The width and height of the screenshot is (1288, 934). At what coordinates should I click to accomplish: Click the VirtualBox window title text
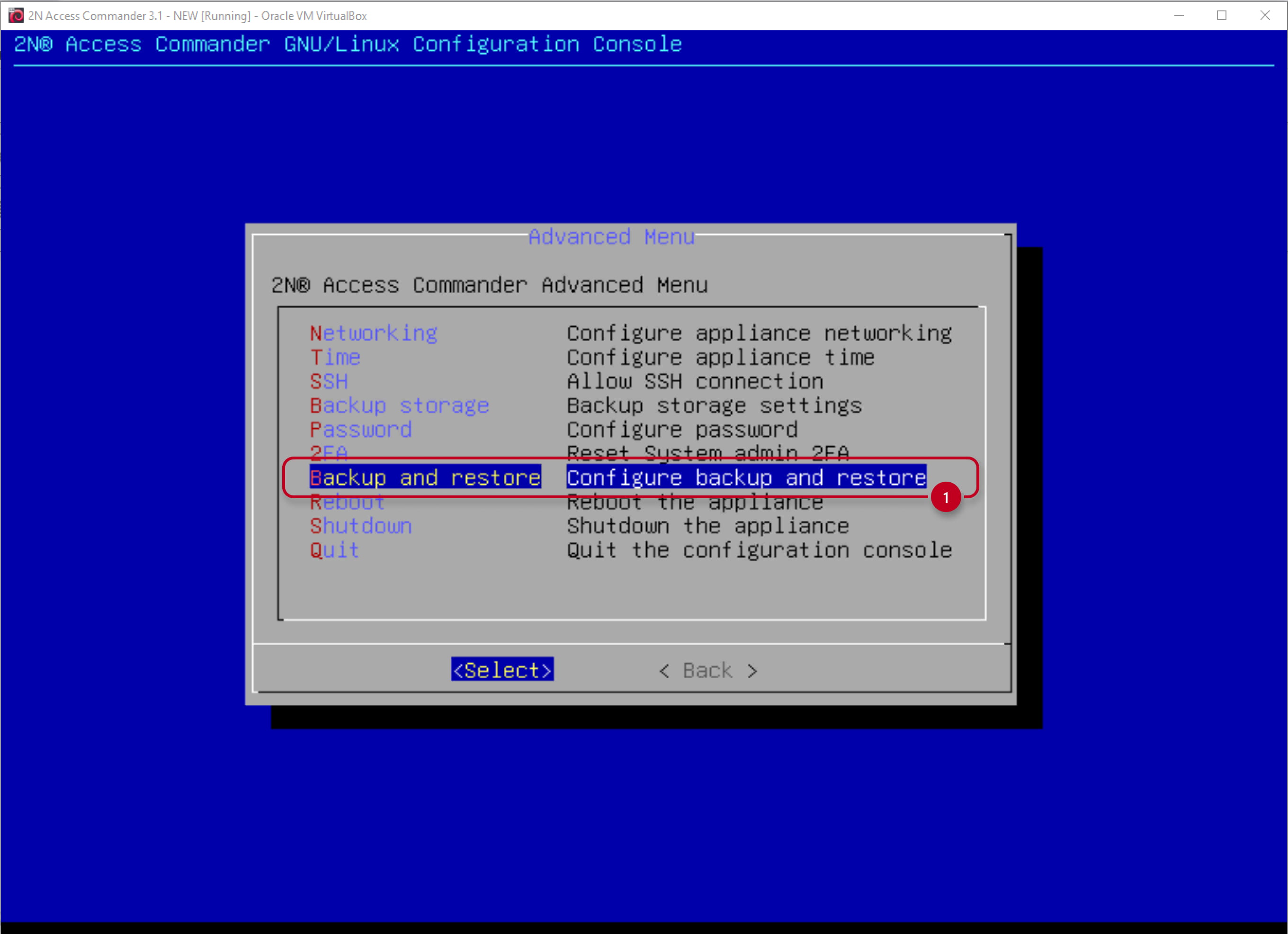197,16
